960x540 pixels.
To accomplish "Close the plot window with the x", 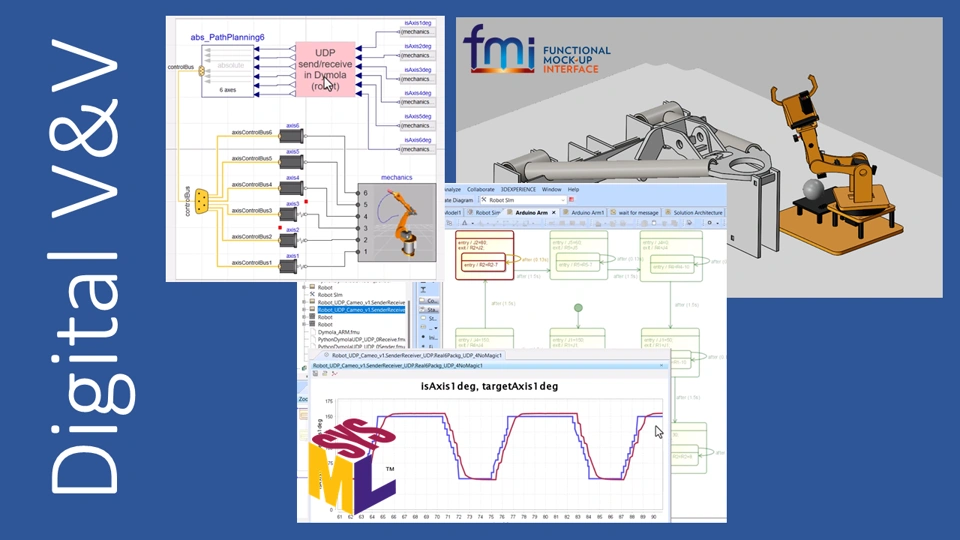I will point(661,366).
